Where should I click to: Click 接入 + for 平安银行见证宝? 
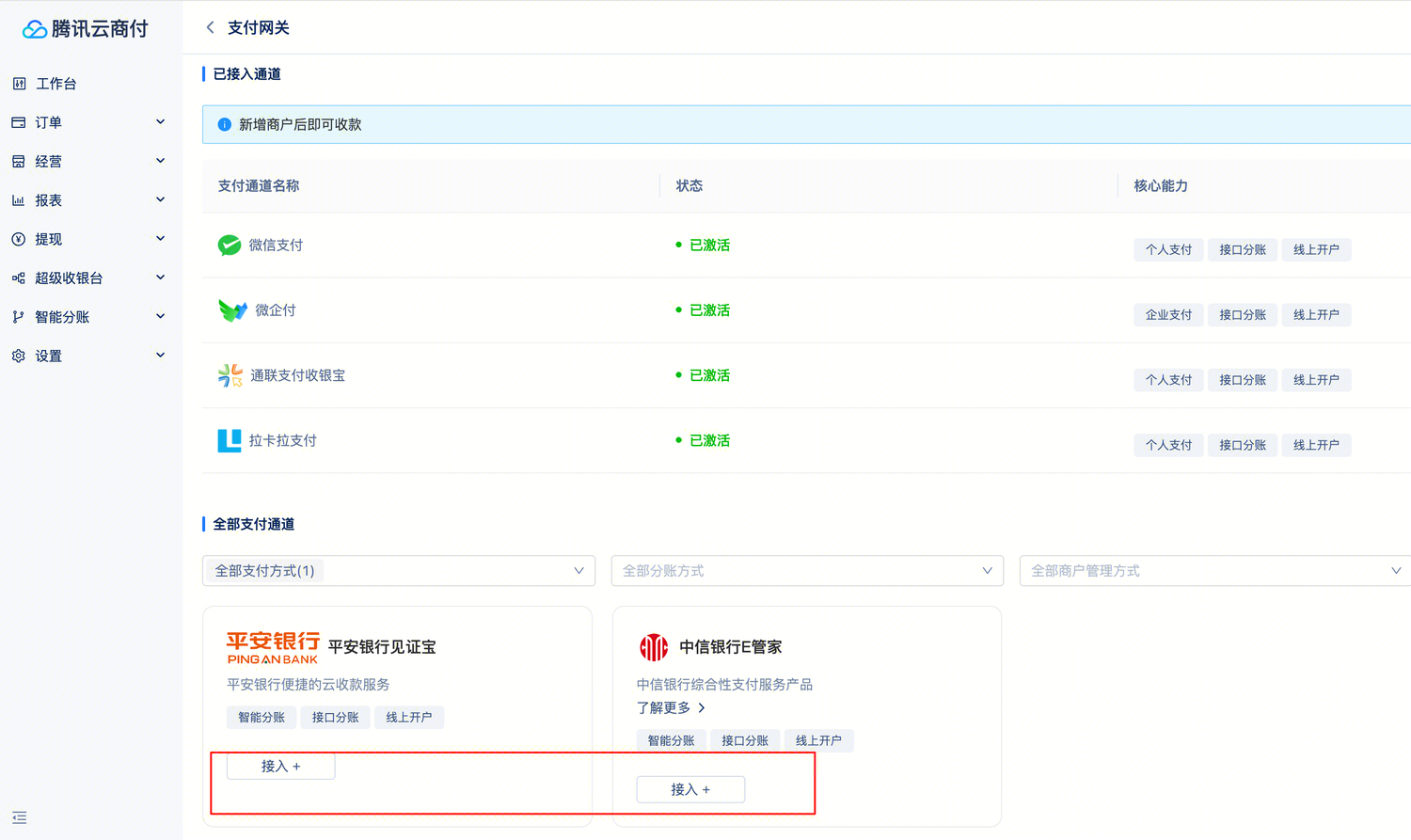point(280,767)
